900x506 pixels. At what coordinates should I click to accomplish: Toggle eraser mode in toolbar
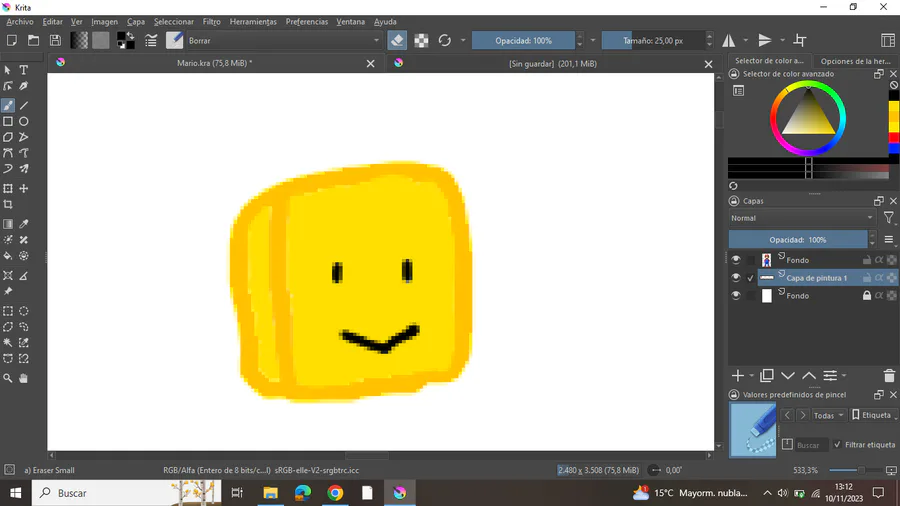point(397,41)
